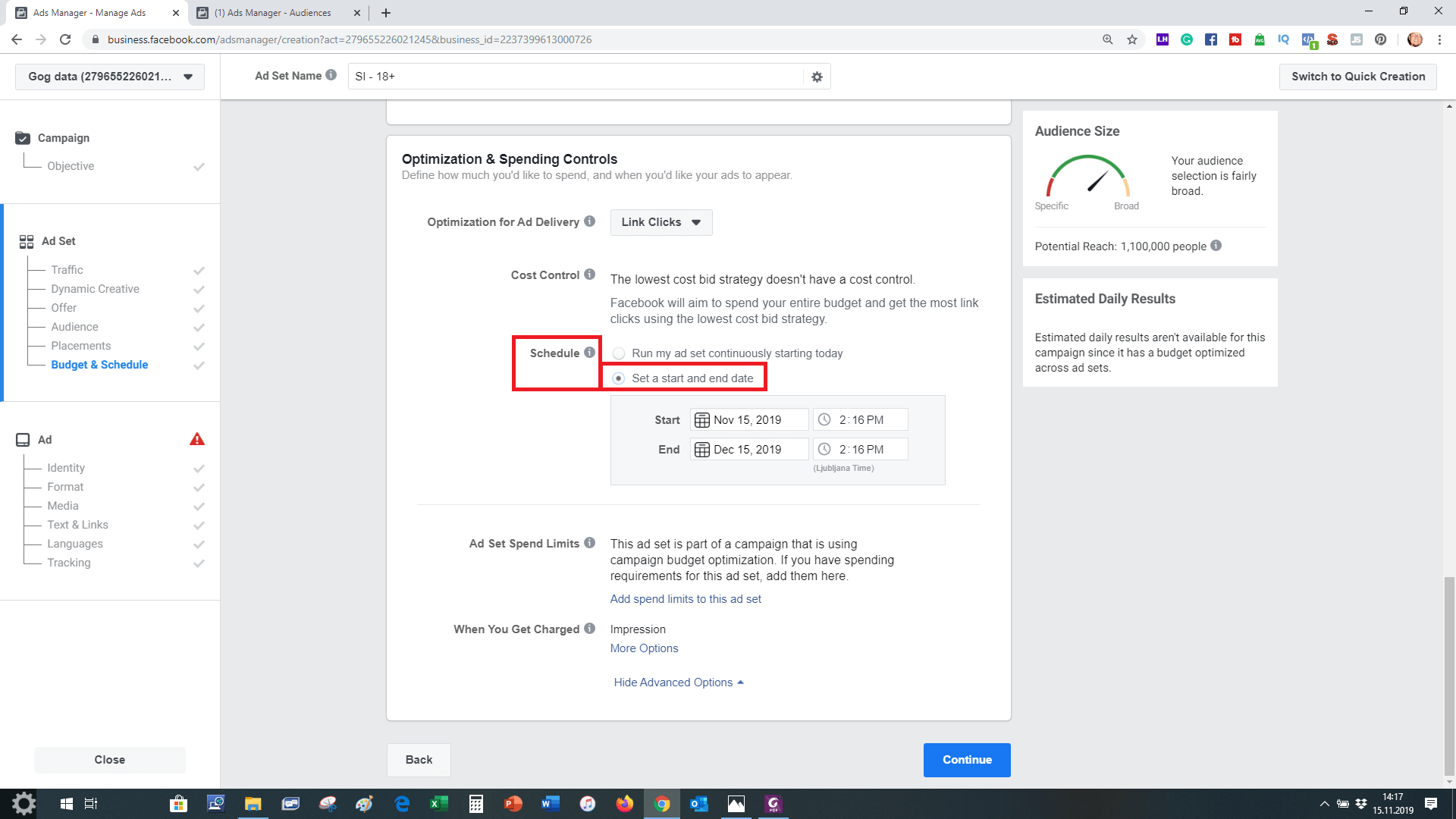Image resolution: width=1456 pixels, height=819 pixels.
Task: Click the Schedule info icon
Action: pyautogui.click(x=589, y=353)
